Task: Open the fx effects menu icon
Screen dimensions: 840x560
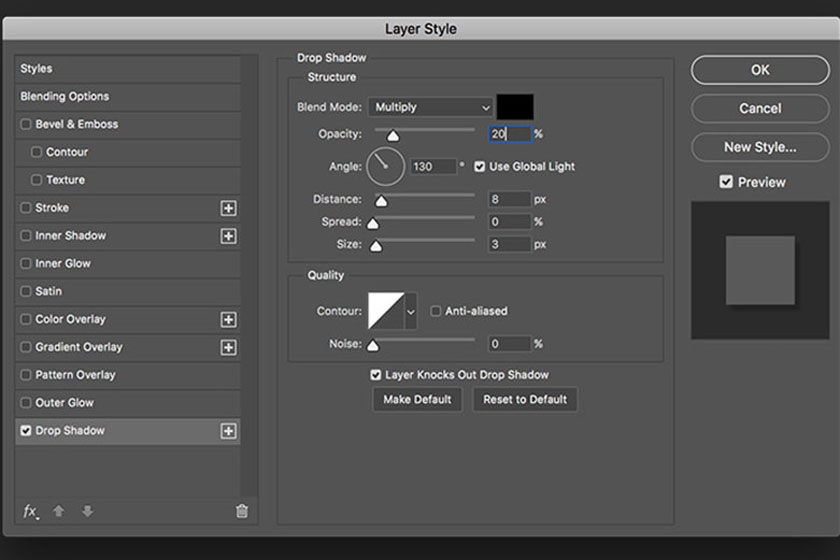Action: (31, 511)
